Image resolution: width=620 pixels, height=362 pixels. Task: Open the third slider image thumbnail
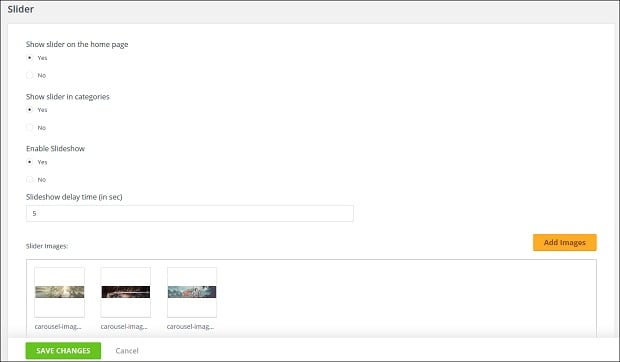(192, 292)
